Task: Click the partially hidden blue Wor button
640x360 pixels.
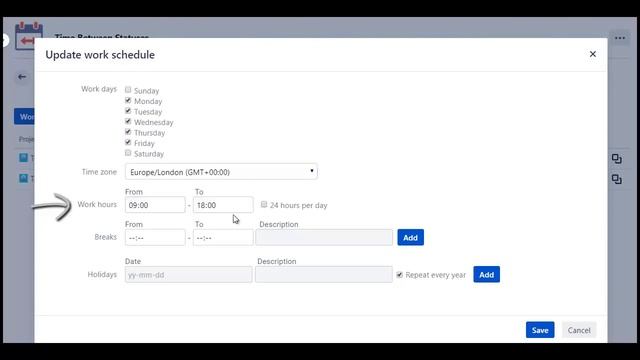Action: [x=24, y=117]
